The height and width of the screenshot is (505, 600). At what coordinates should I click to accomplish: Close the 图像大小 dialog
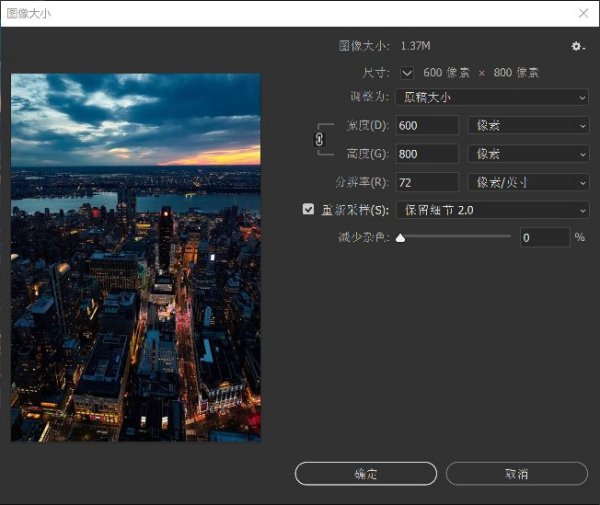click(584, 13)
